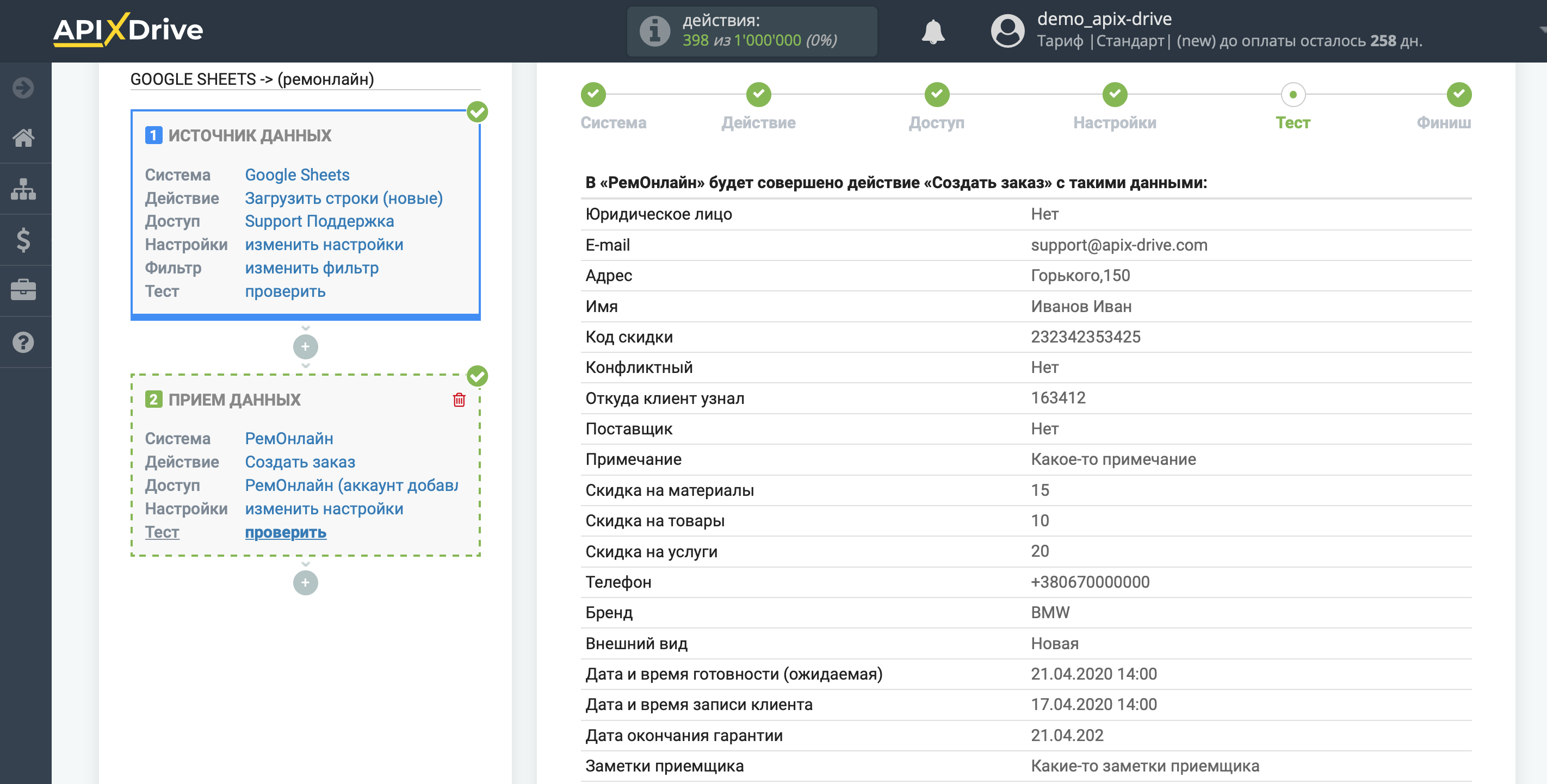Add a step between source and receiver
The image size is (1547, 784).
pyautogui.click(x=305, y=346)
